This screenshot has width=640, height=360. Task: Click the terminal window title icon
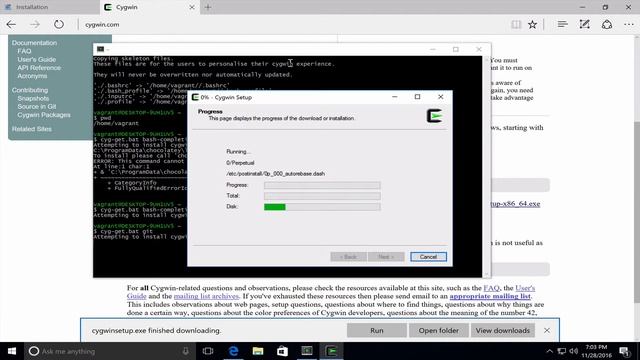point(100,49)
